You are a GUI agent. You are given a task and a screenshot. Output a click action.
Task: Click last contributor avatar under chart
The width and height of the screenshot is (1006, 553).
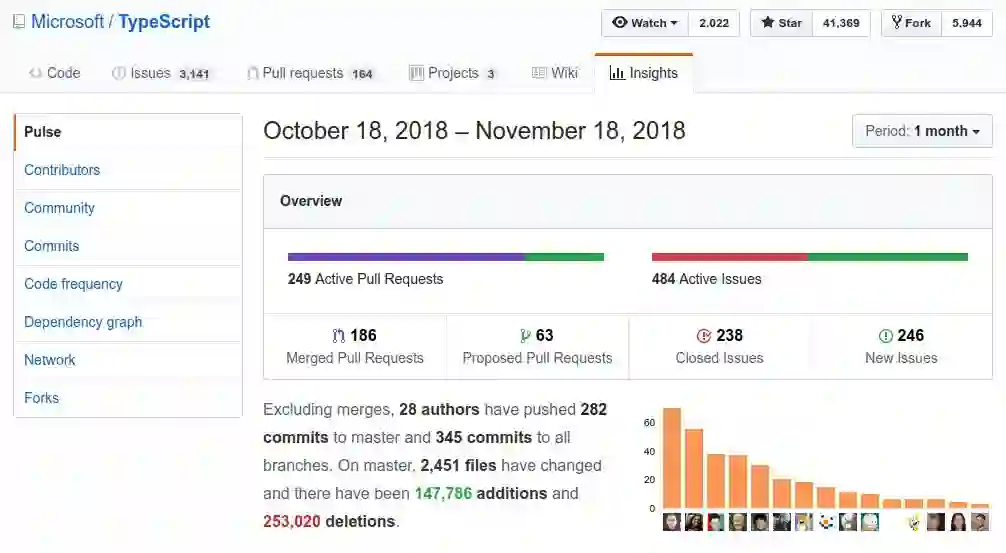click(980, 522)
